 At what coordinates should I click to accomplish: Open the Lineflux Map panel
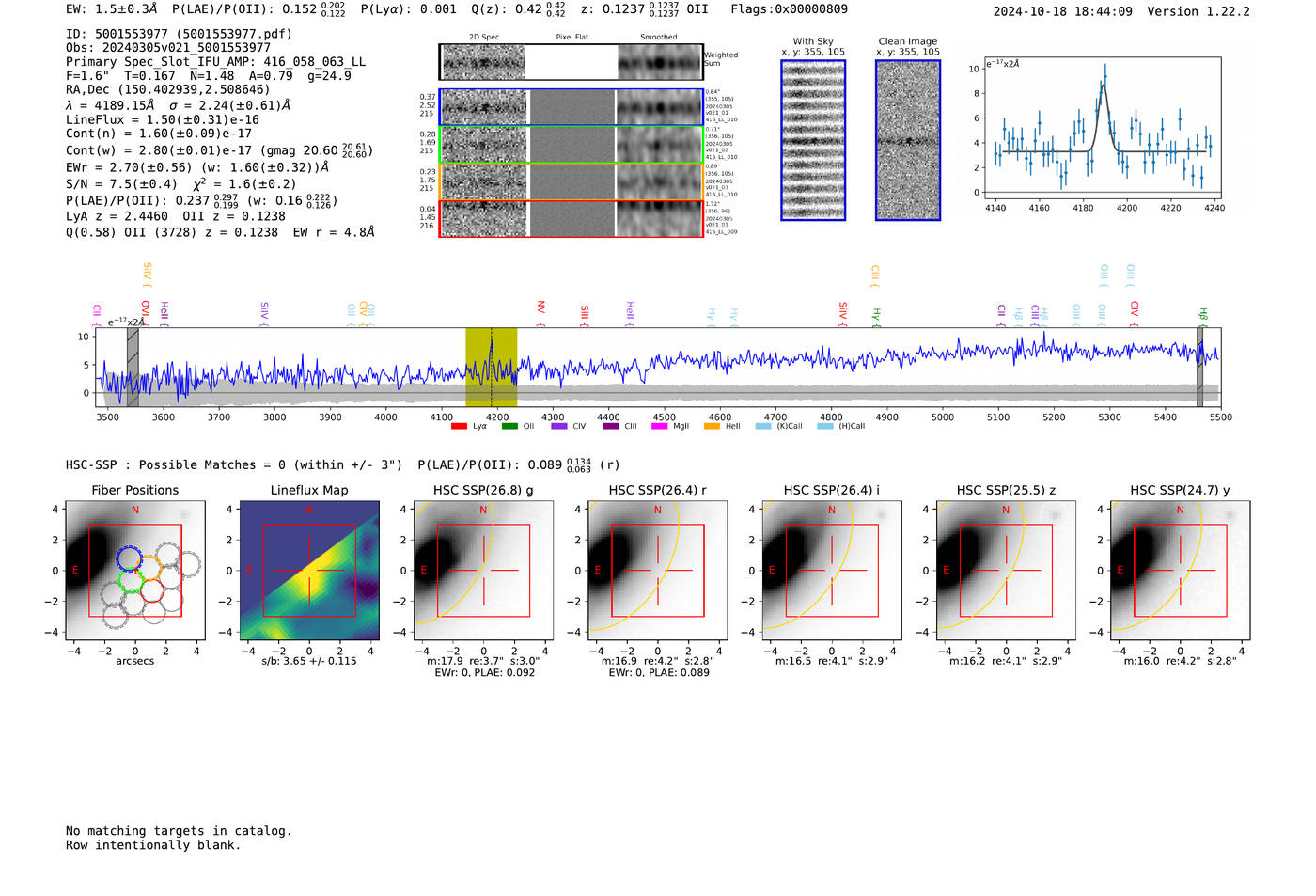click(309, 570)
